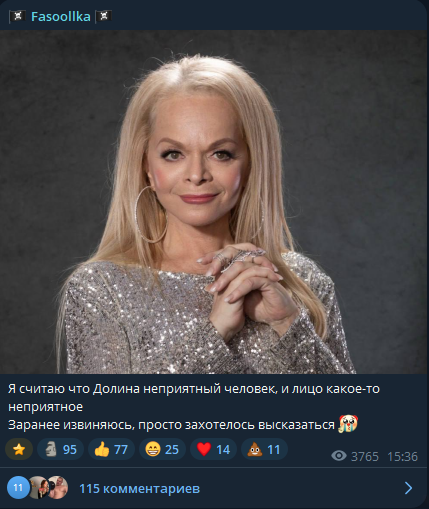The height and width of the screenshot is (509, 429).
Task: Click the second commenter avatar photo
Action: click(37, 488)
